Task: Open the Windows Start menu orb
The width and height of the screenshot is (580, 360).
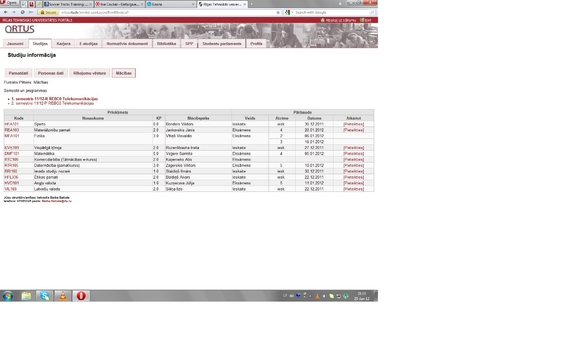Action: [x=8, y=296]
